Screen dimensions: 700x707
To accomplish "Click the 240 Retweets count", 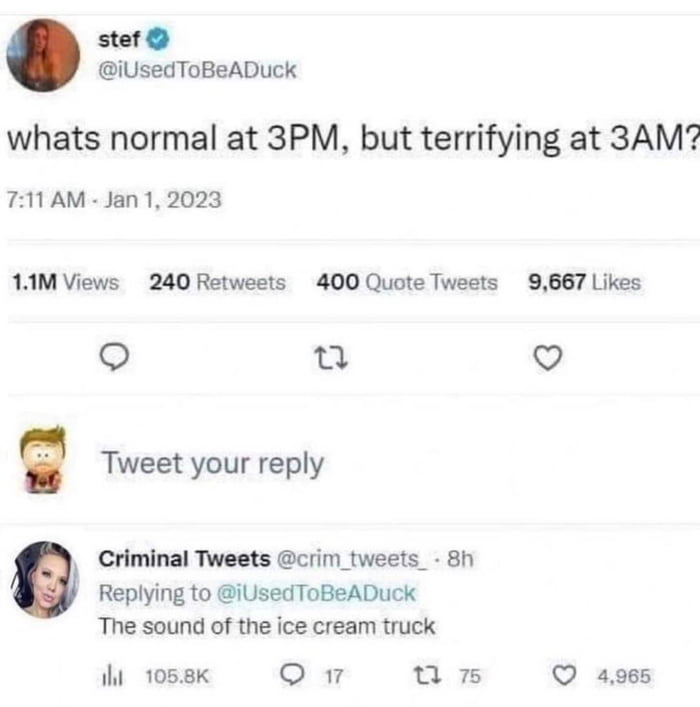I will click(217, 283).
